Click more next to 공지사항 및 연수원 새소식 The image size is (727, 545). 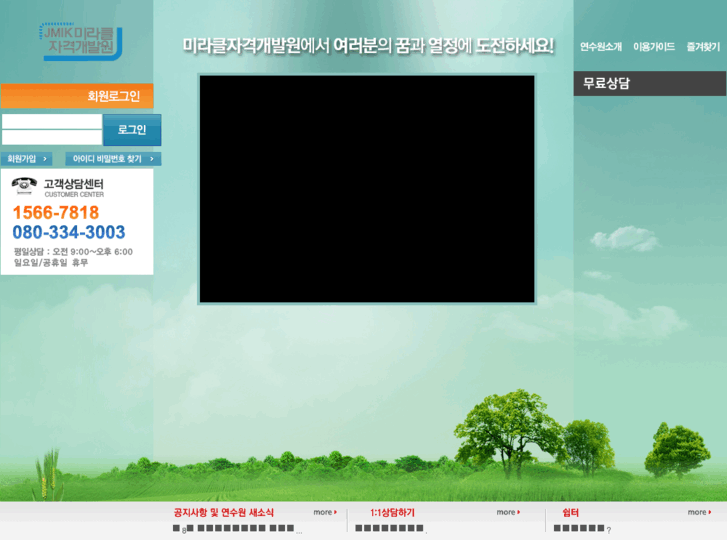325,512
